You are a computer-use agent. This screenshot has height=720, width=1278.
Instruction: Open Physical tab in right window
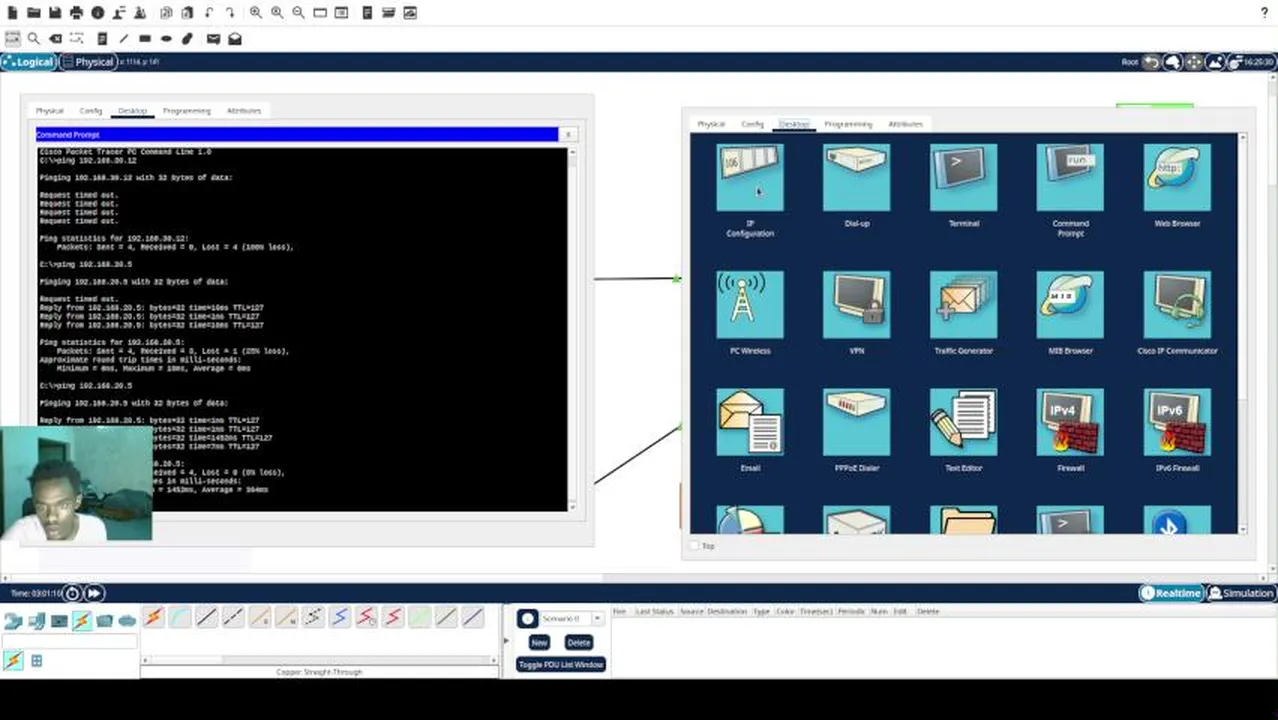click(x=711, y=124)
